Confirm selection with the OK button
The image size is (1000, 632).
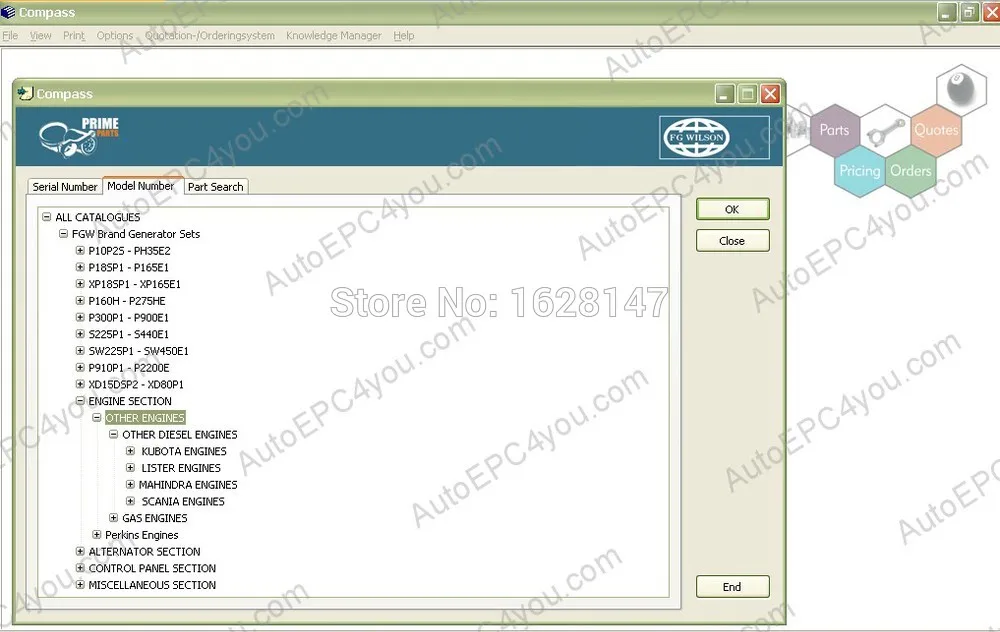tap(732, 209)
